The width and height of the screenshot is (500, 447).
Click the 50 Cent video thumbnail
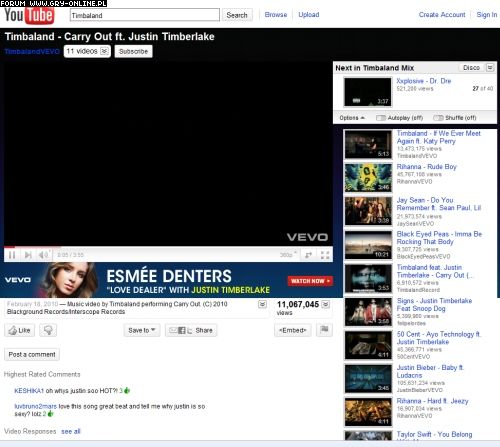coord(368,345)
